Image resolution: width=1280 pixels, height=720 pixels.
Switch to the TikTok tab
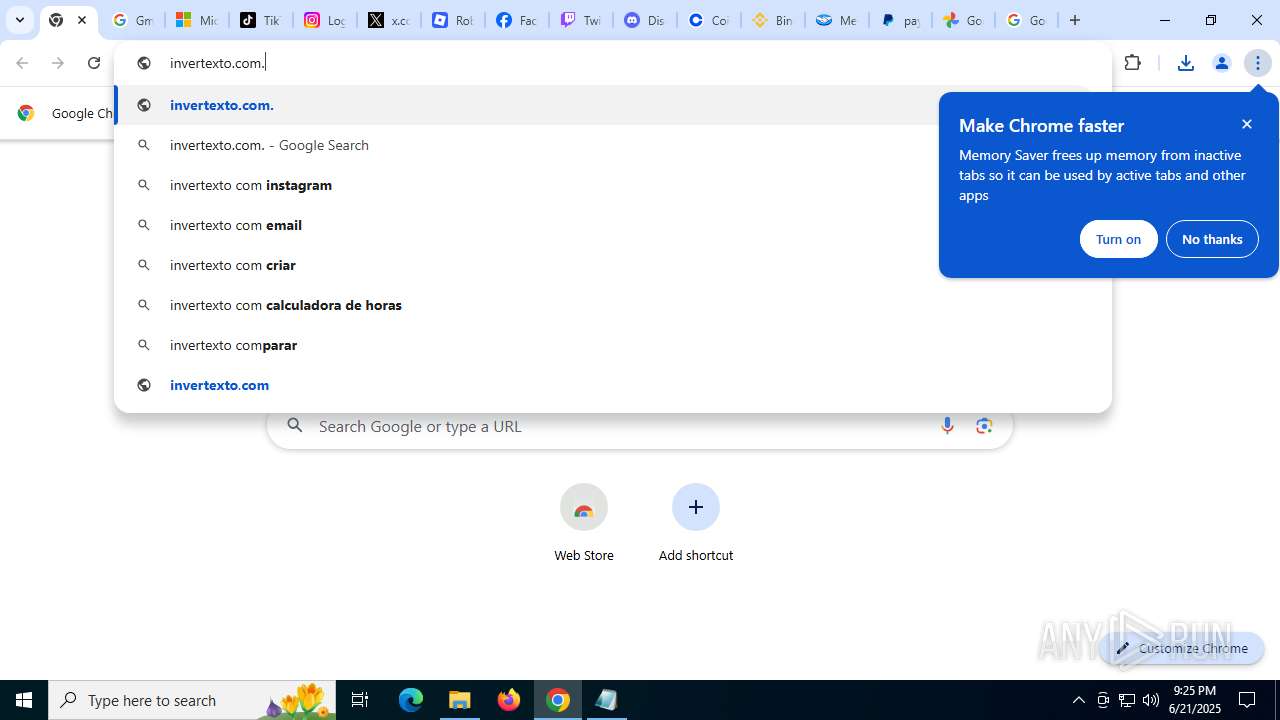pos(260,20)
